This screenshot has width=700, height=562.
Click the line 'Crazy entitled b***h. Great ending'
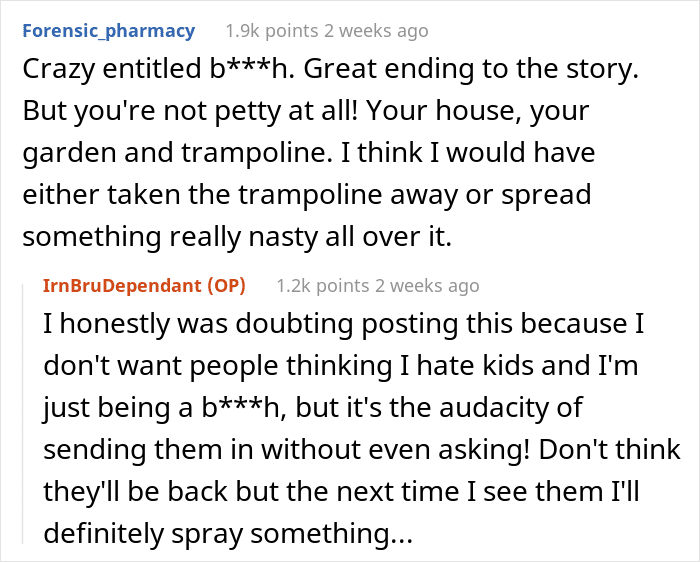pyautogui.click(x=331, y=69)
